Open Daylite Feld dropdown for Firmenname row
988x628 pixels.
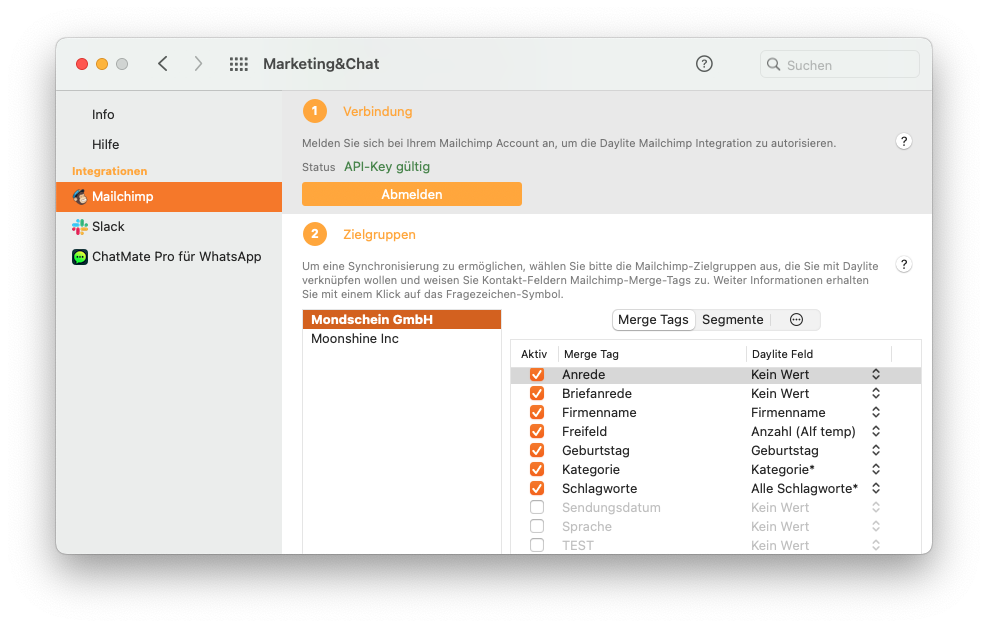coord(876,412)
